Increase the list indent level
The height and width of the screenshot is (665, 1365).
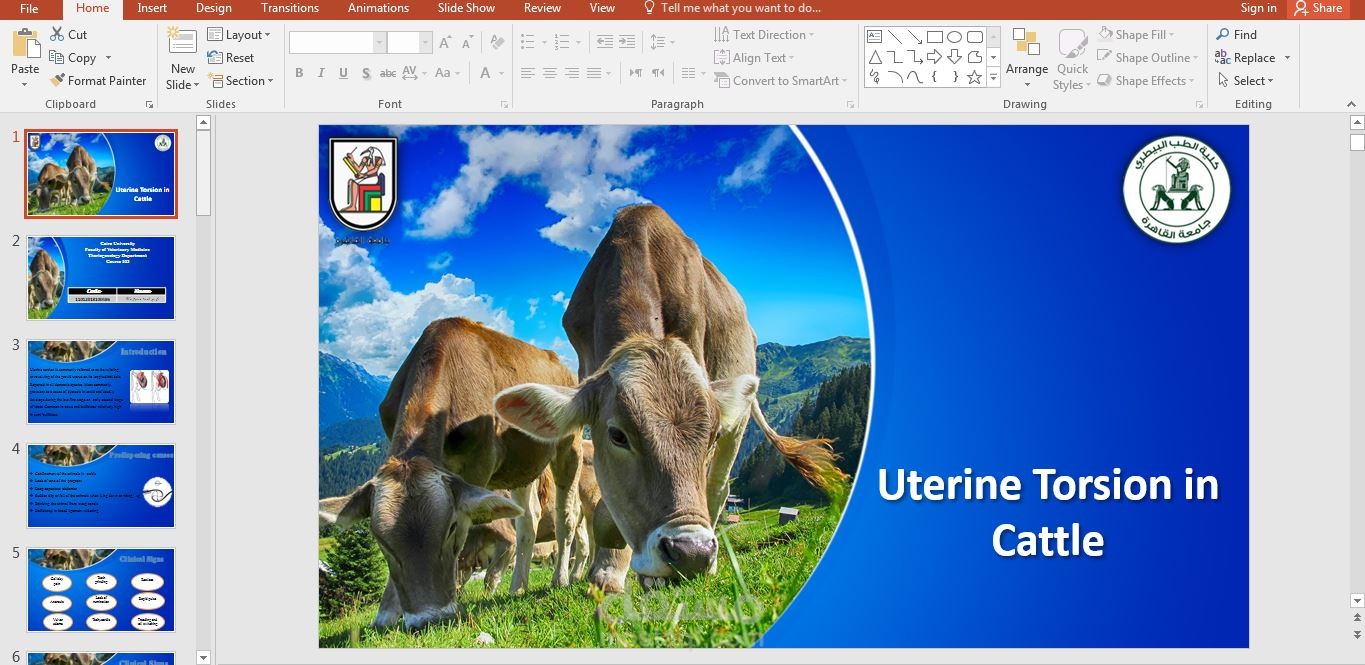pyautogui.click(x=627, y=42)
